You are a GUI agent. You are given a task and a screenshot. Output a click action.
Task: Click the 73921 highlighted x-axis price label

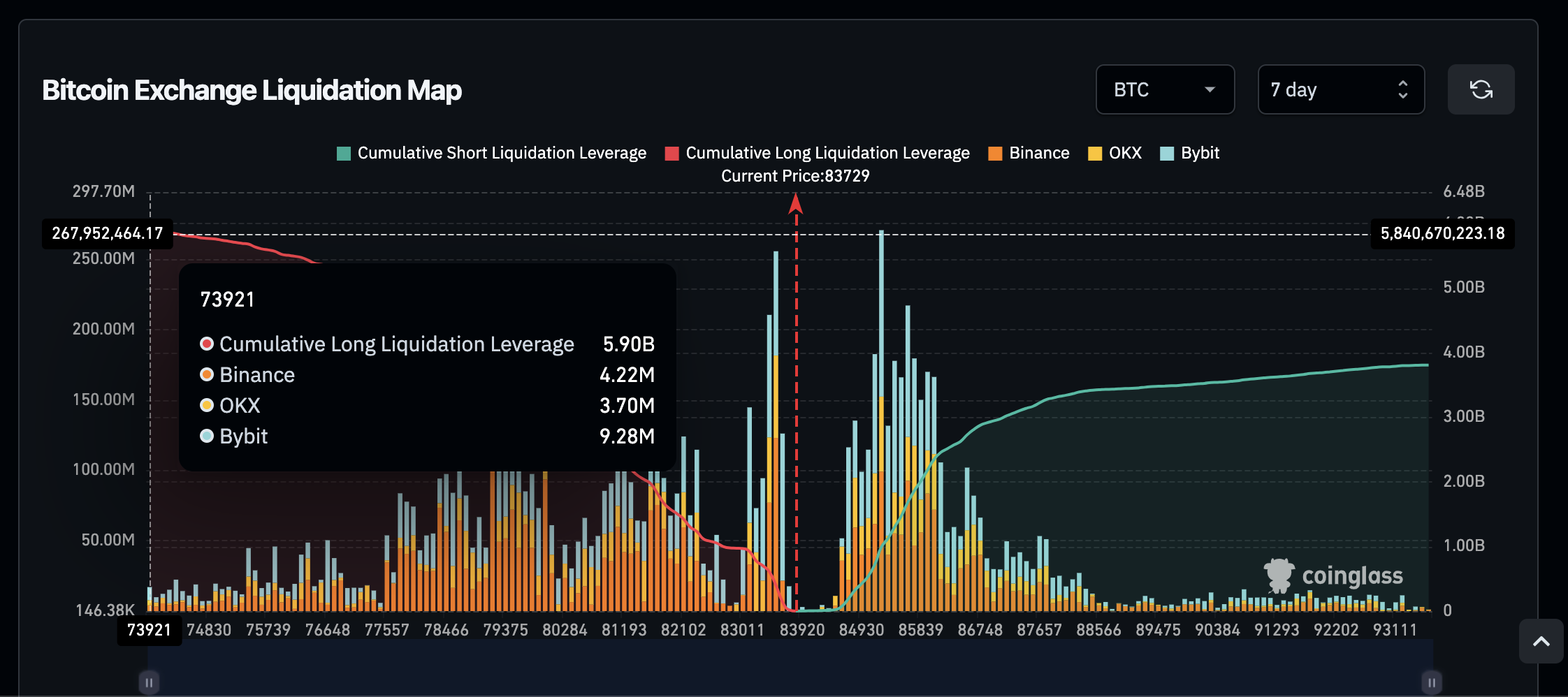pos(149,630)
